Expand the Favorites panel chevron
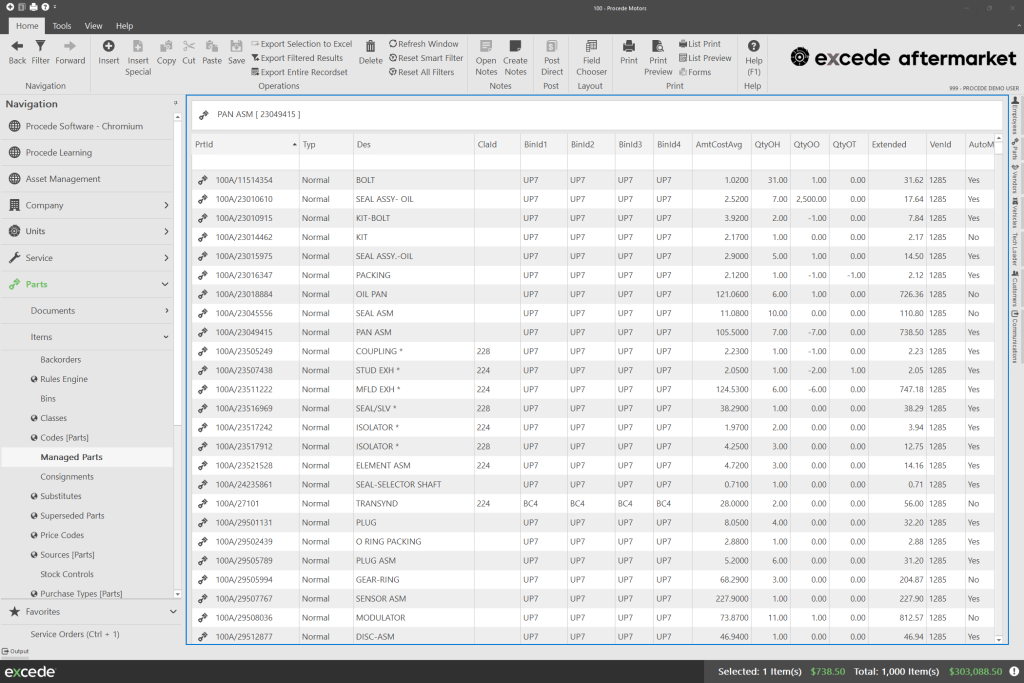This screenshot has width=1024, height=683. [x=172, y=611]
